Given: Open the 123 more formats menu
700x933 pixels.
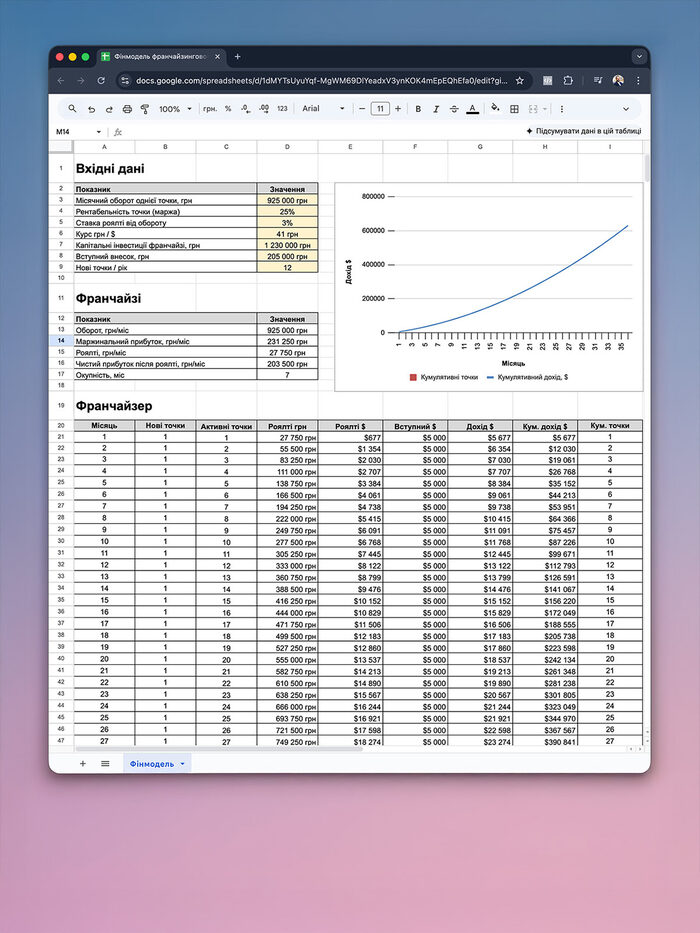Looking at the screenshot, I should click(282, 109).
